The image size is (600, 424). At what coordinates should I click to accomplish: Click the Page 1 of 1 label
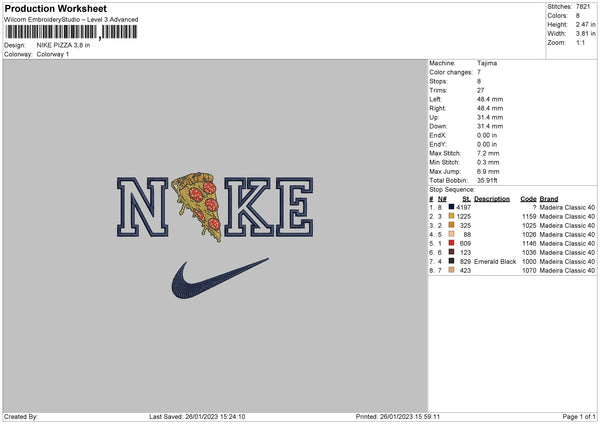click(579, 417)
